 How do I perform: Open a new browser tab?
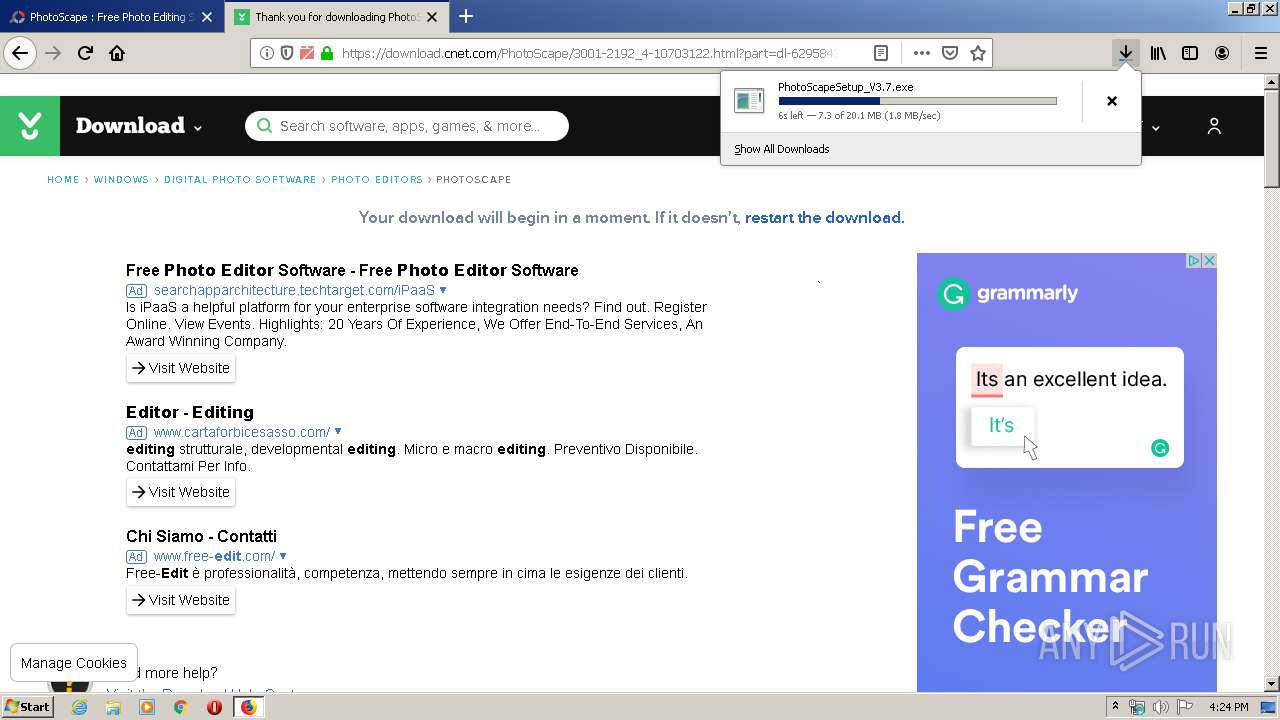pyautogui.click(x=466, y=16)
